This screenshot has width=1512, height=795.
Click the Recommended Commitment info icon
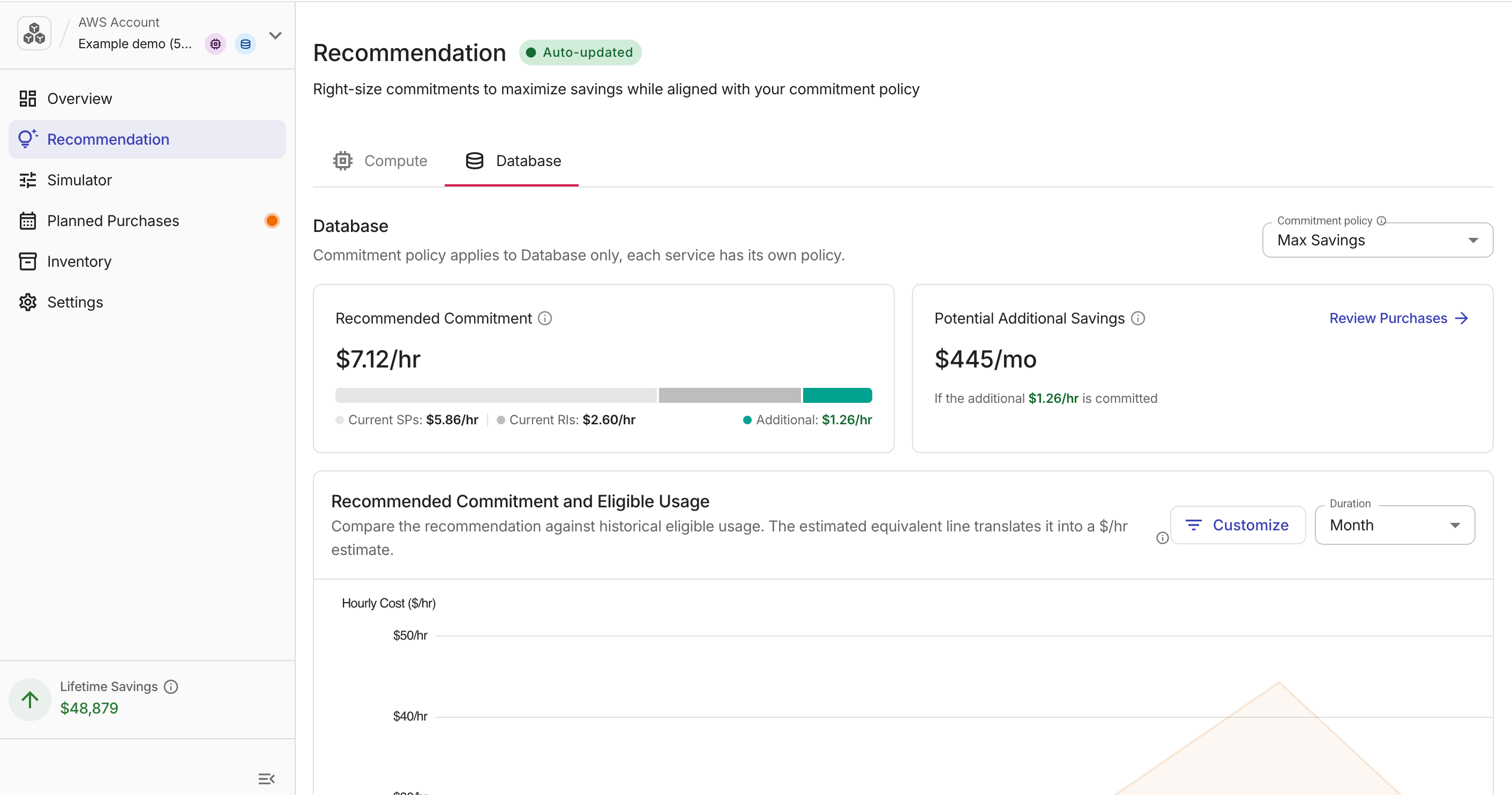pos(545,318)
